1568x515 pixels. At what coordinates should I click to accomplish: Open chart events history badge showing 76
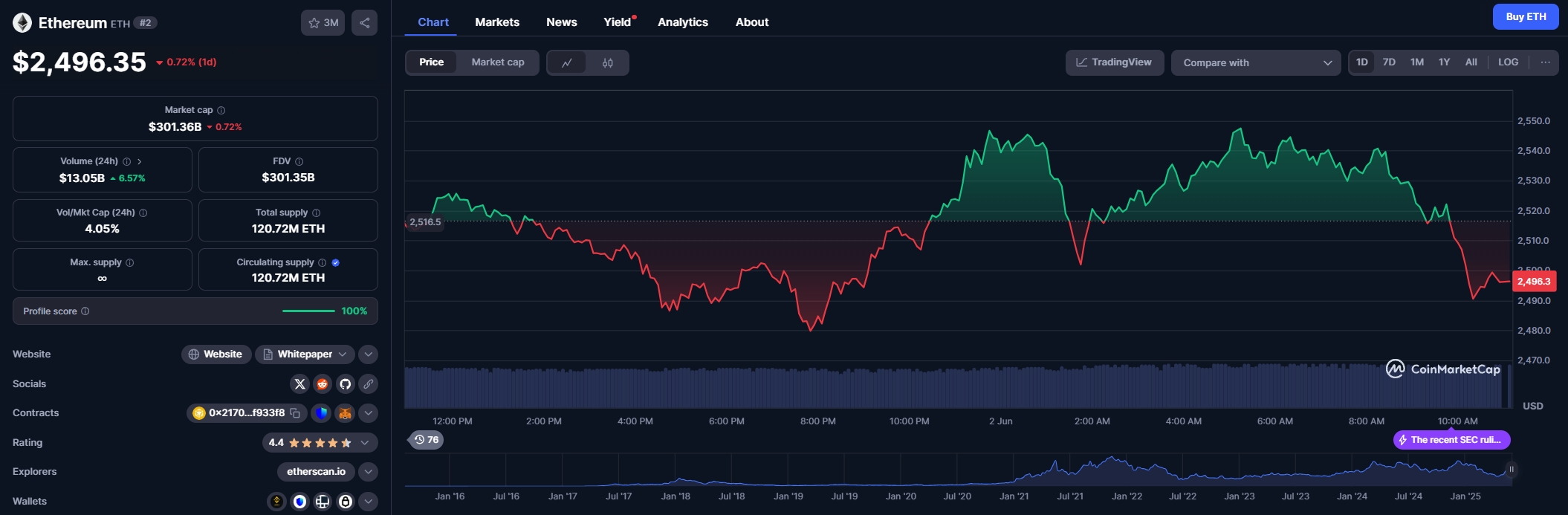[x=427, y=440]
